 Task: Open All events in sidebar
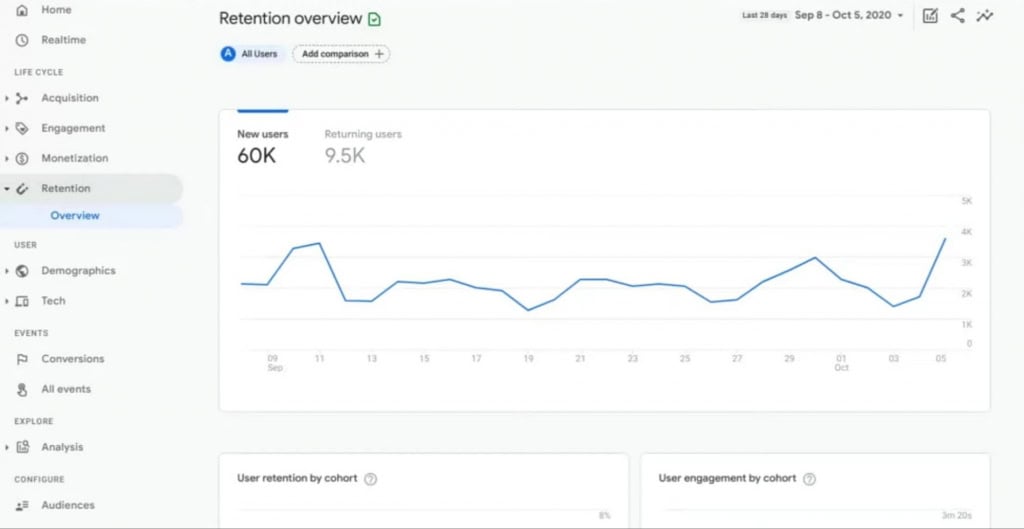[x=66, y=389]
